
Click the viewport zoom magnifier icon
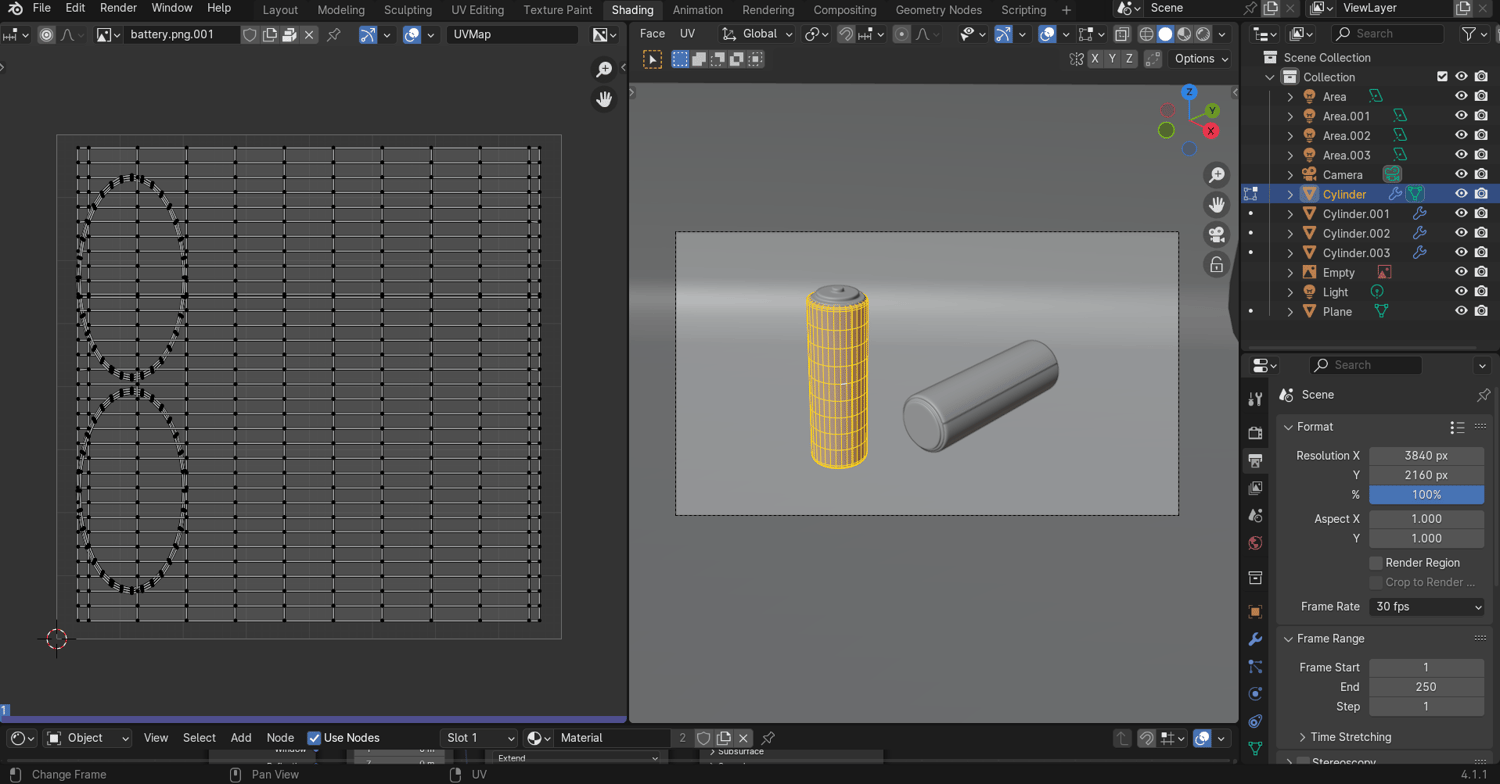pyautogui.click(x=1216, y=176)
